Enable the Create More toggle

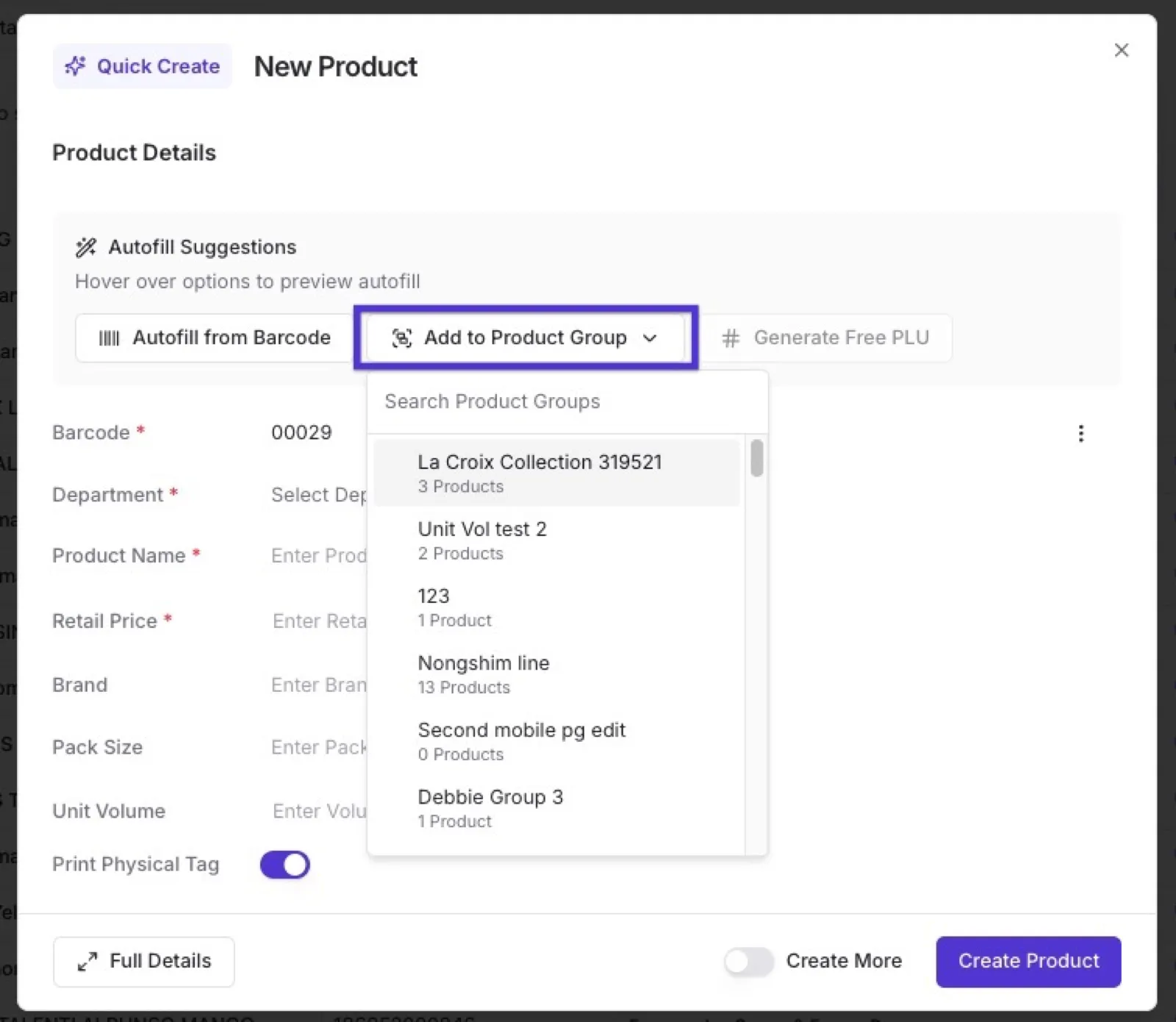[748, 961]
